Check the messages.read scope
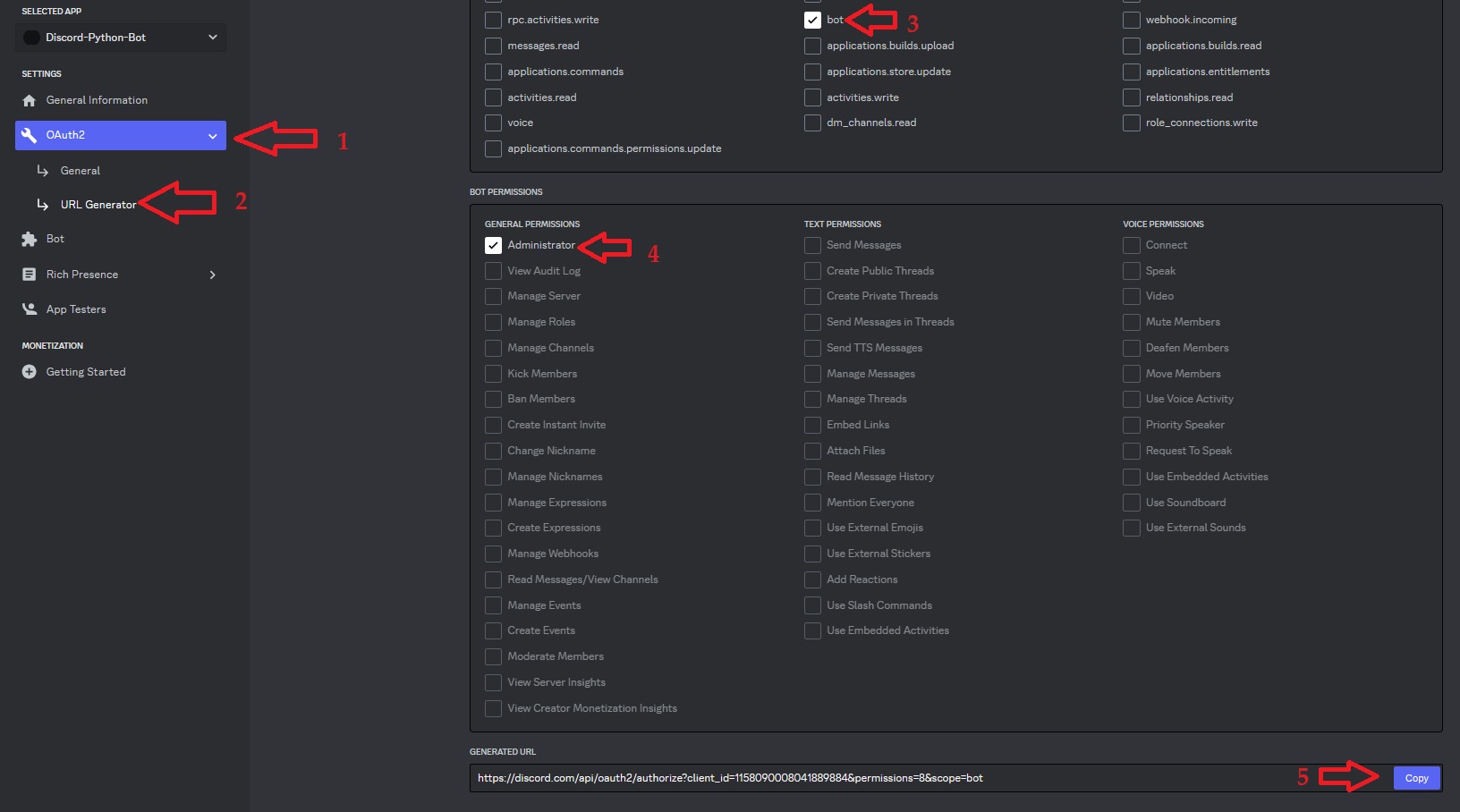Screen dimensions: 1460x812 [493, 46]
